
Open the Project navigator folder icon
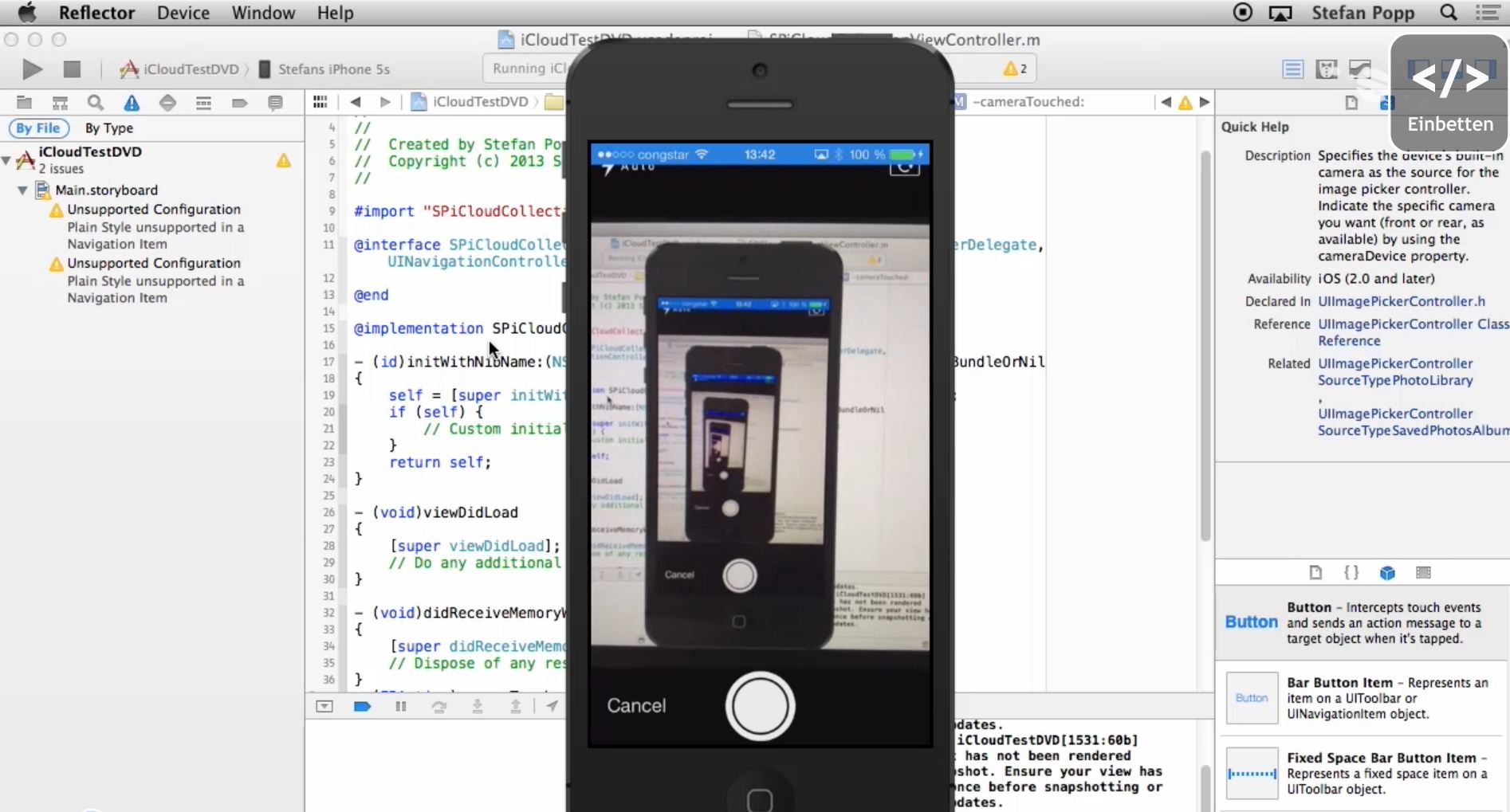[24, 102]
